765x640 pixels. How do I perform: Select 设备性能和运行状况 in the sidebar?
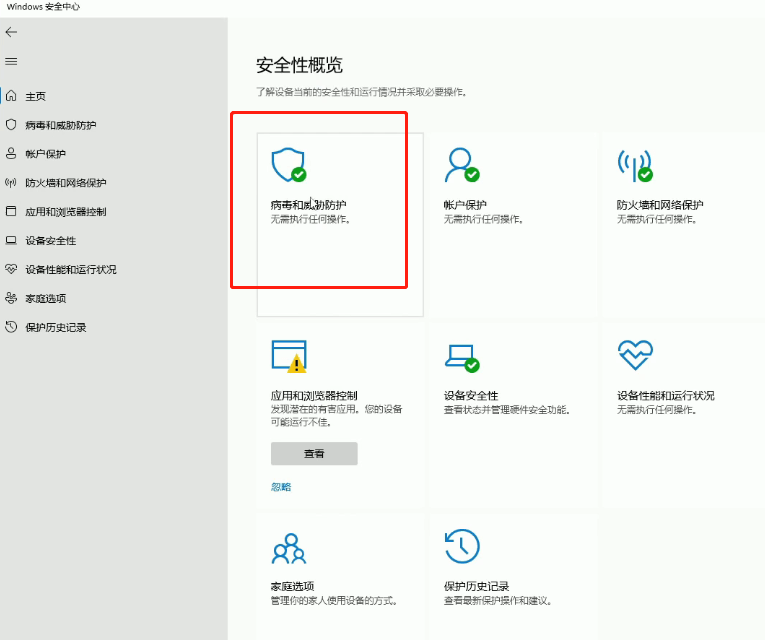click(71, 269)
